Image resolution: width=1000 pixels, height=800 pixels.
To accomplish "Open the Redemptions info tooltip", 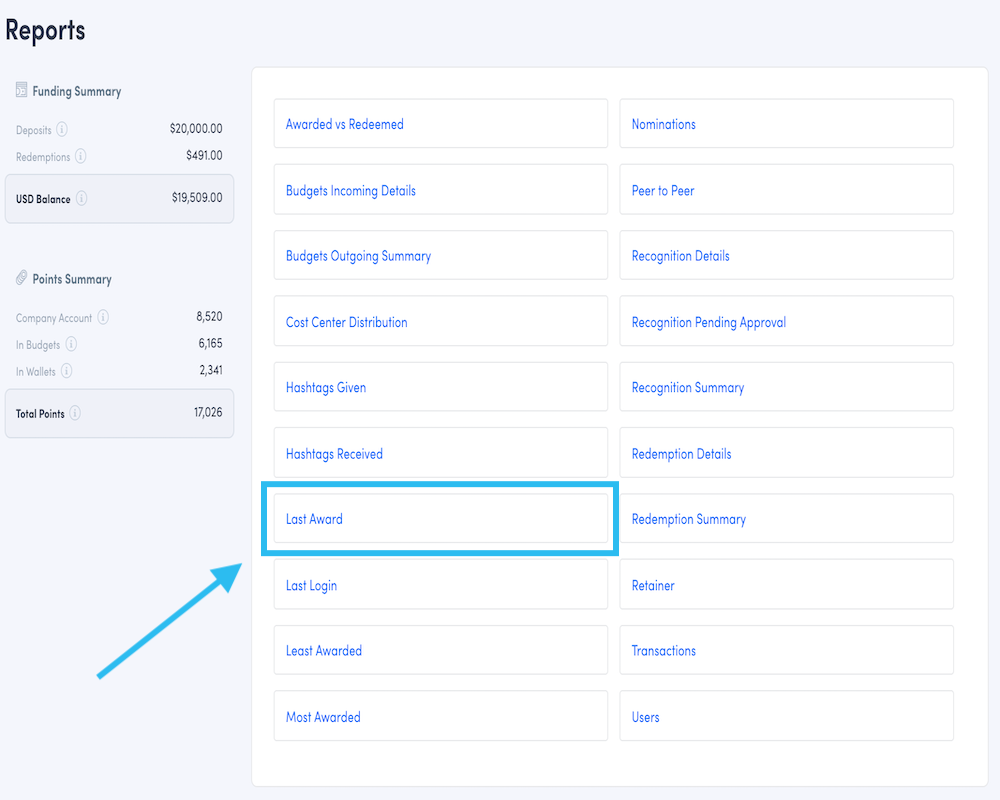I will pyautogui.click(x=83, y=156).
